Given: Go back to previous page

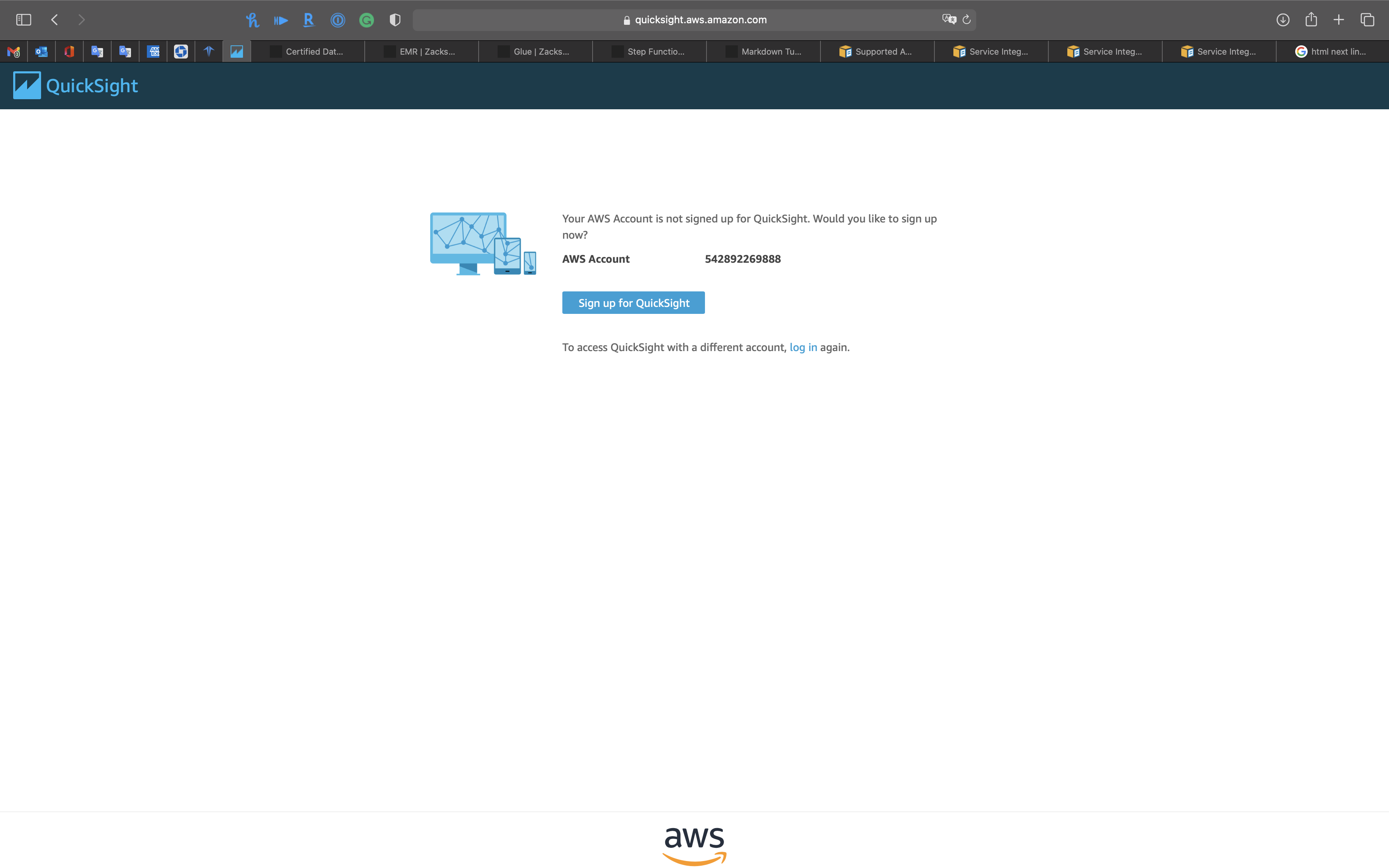Looking at the screenshot, I should pos(55,20).
